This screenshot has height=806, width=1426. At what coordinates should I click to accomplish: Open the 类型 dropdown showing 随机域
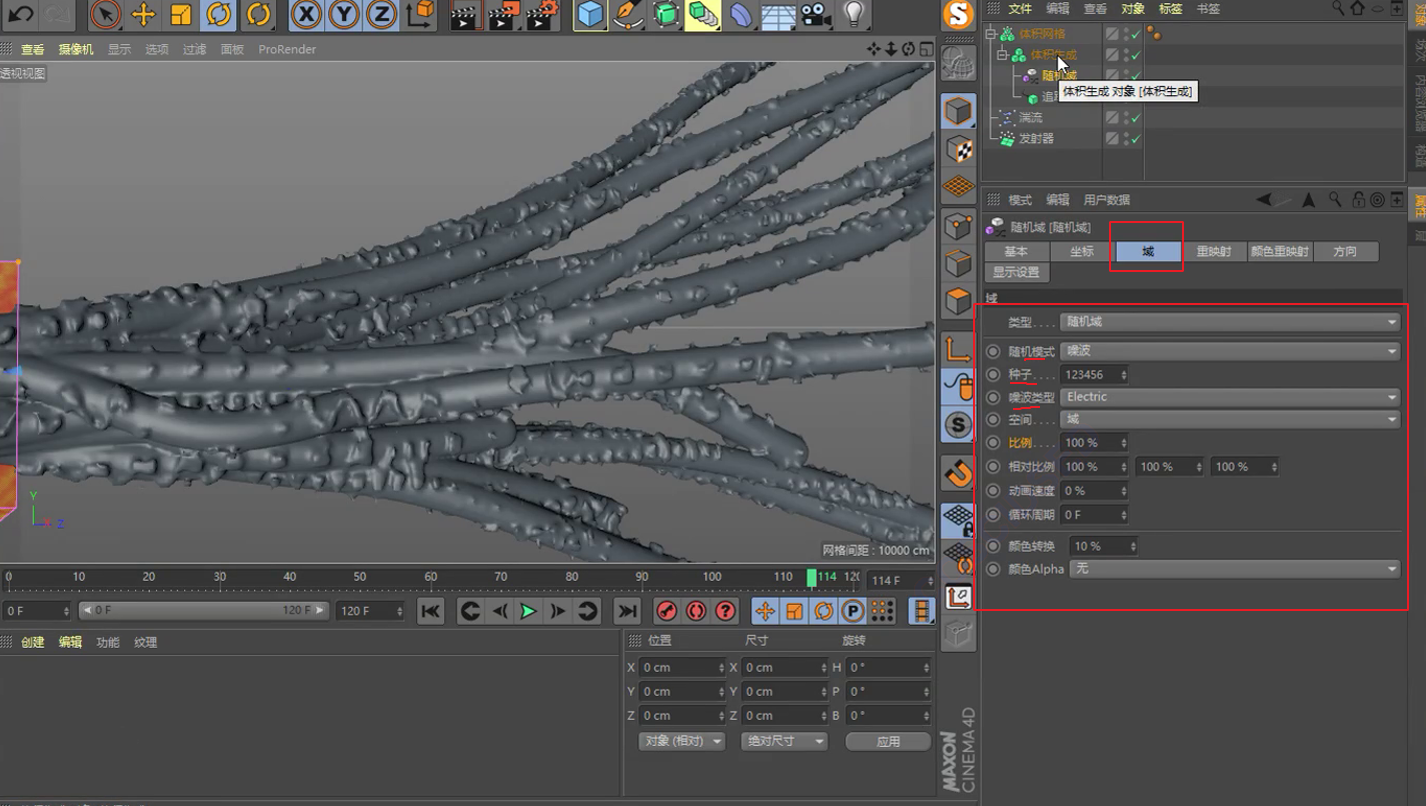pyautogui.click(x=1229, y=322)
